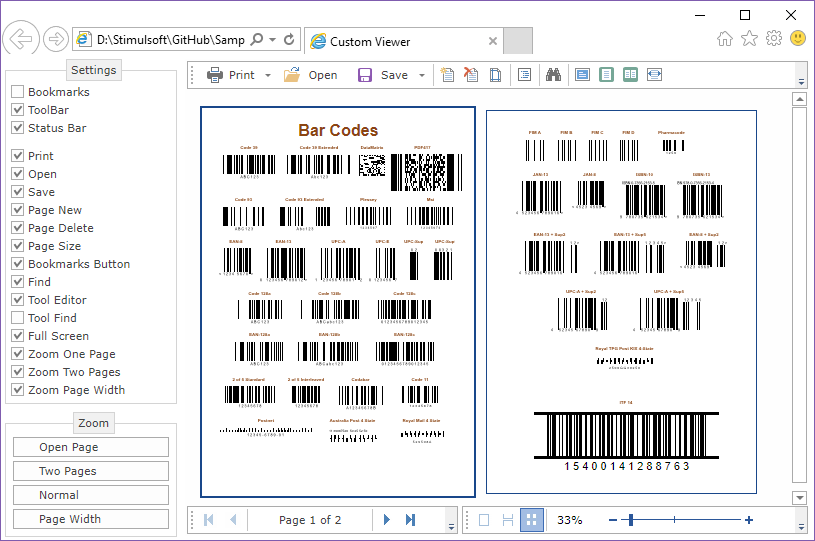Click the Page Width zoom button
Viewport: 815px width, 541px height.
tap(91, 519)
